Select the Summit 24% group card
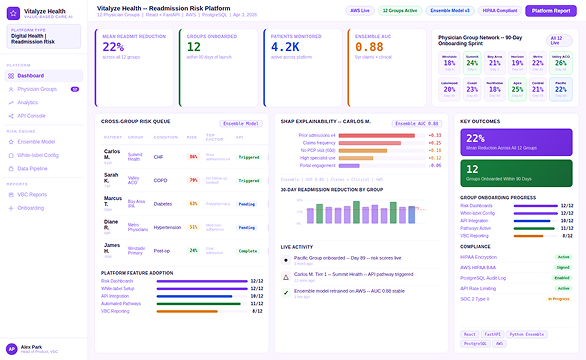The width and height of the screenshot is (586, 360). coord(472,63)
